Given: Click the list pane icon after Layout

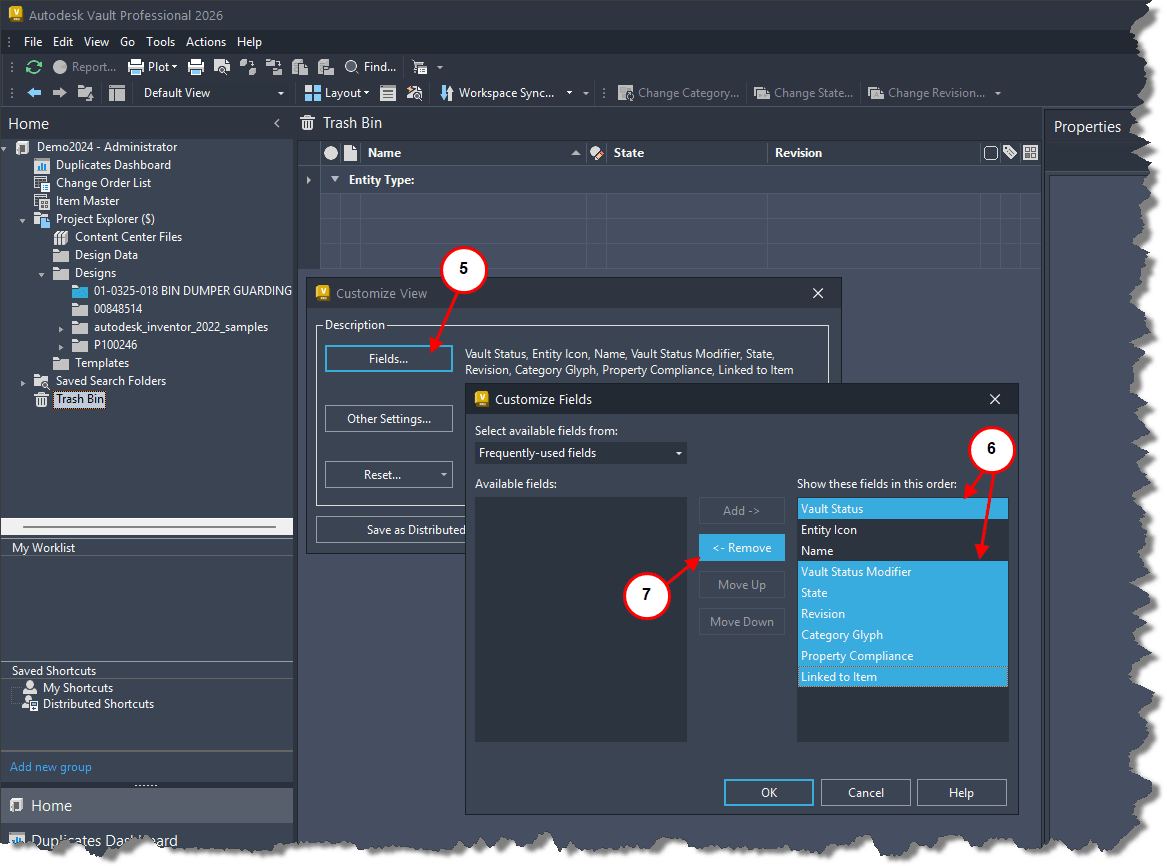Looking at the screenshot, I should [x=388, y=93].
